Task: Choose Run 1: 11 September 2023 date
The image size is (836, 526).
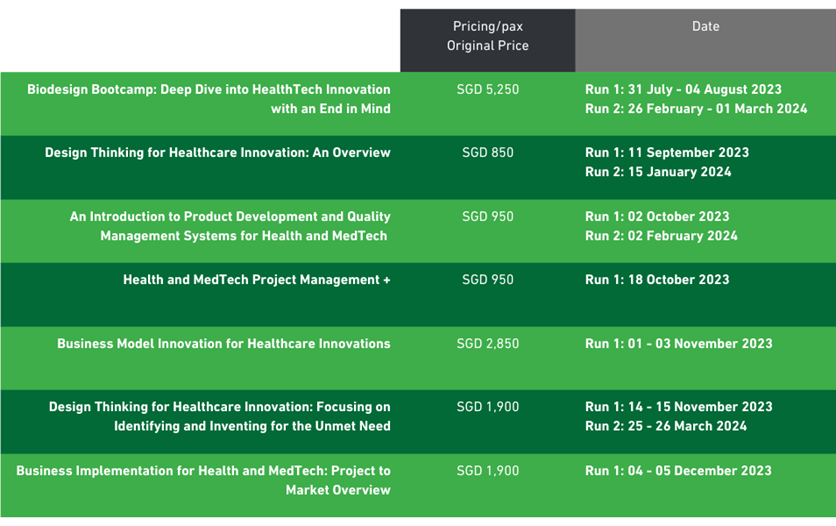Action: point(666,152)
